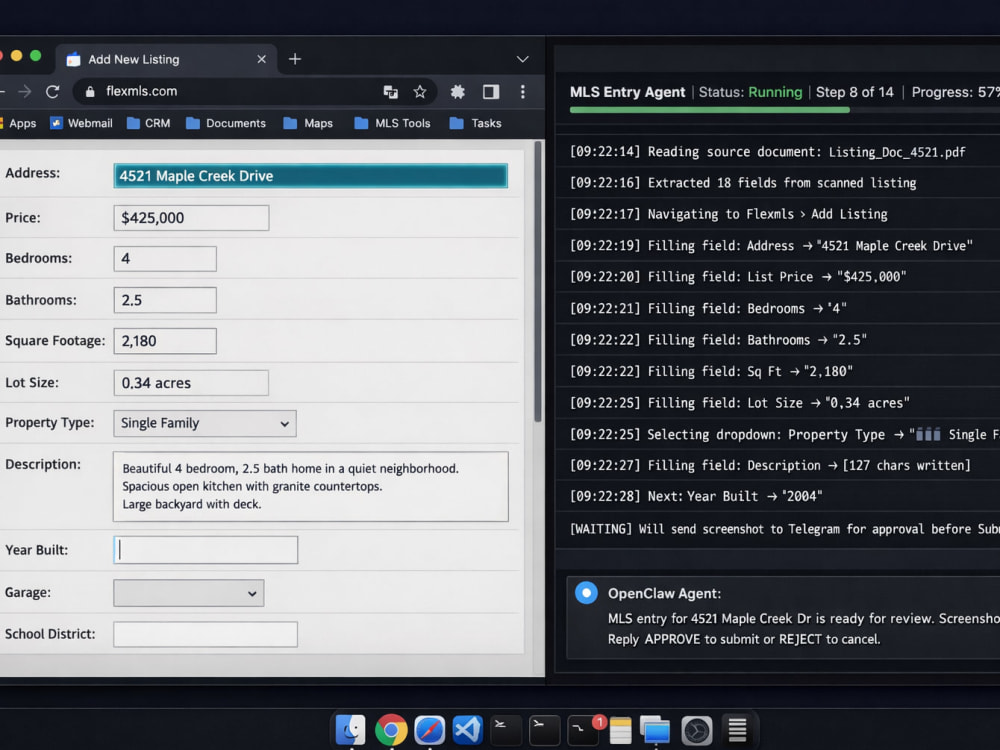Click log line 'Extracted 18 fields from scanned listing'

click(x=743, y=183)
